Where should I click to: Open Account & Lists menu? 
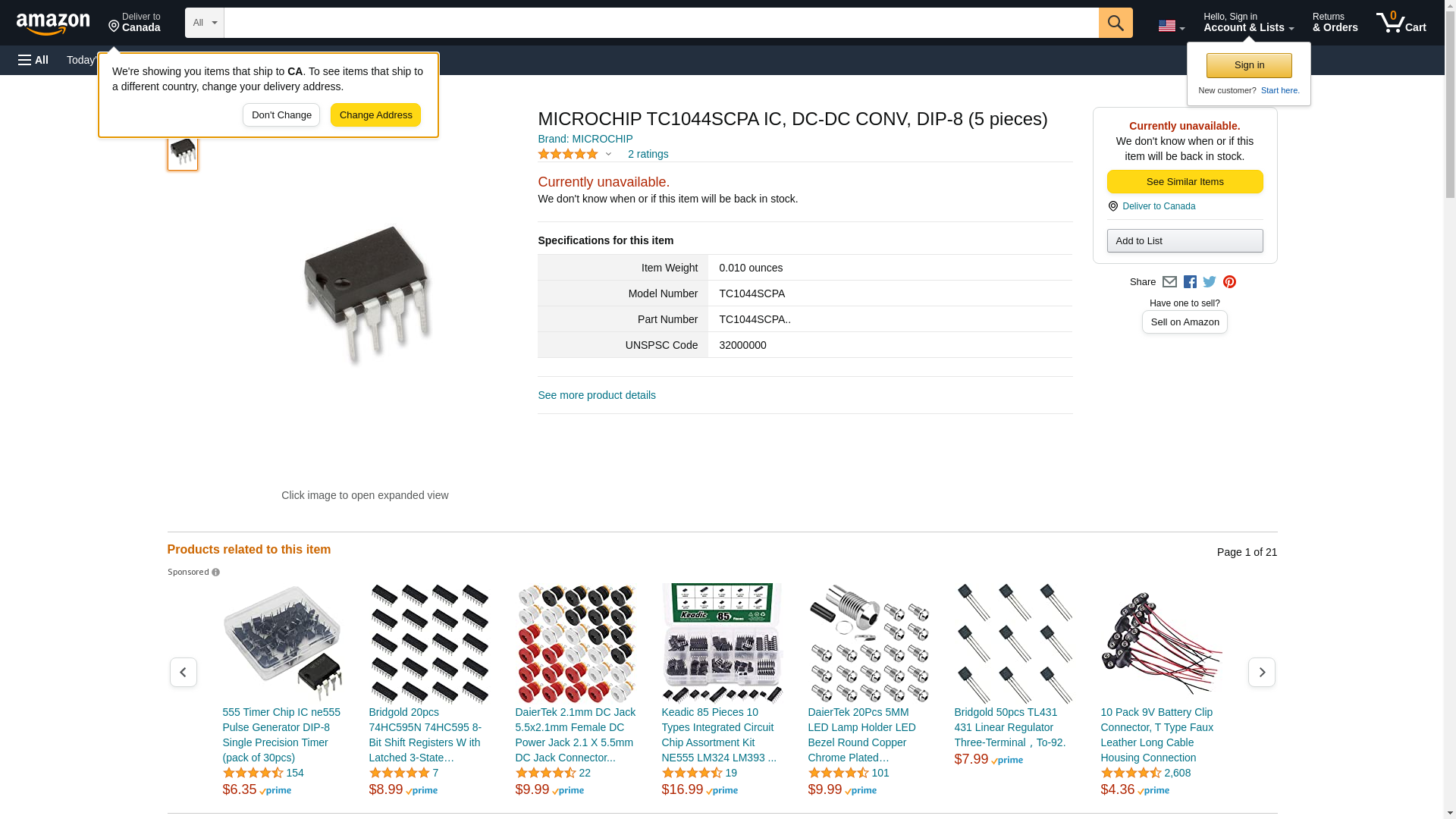pos(1248,23)
